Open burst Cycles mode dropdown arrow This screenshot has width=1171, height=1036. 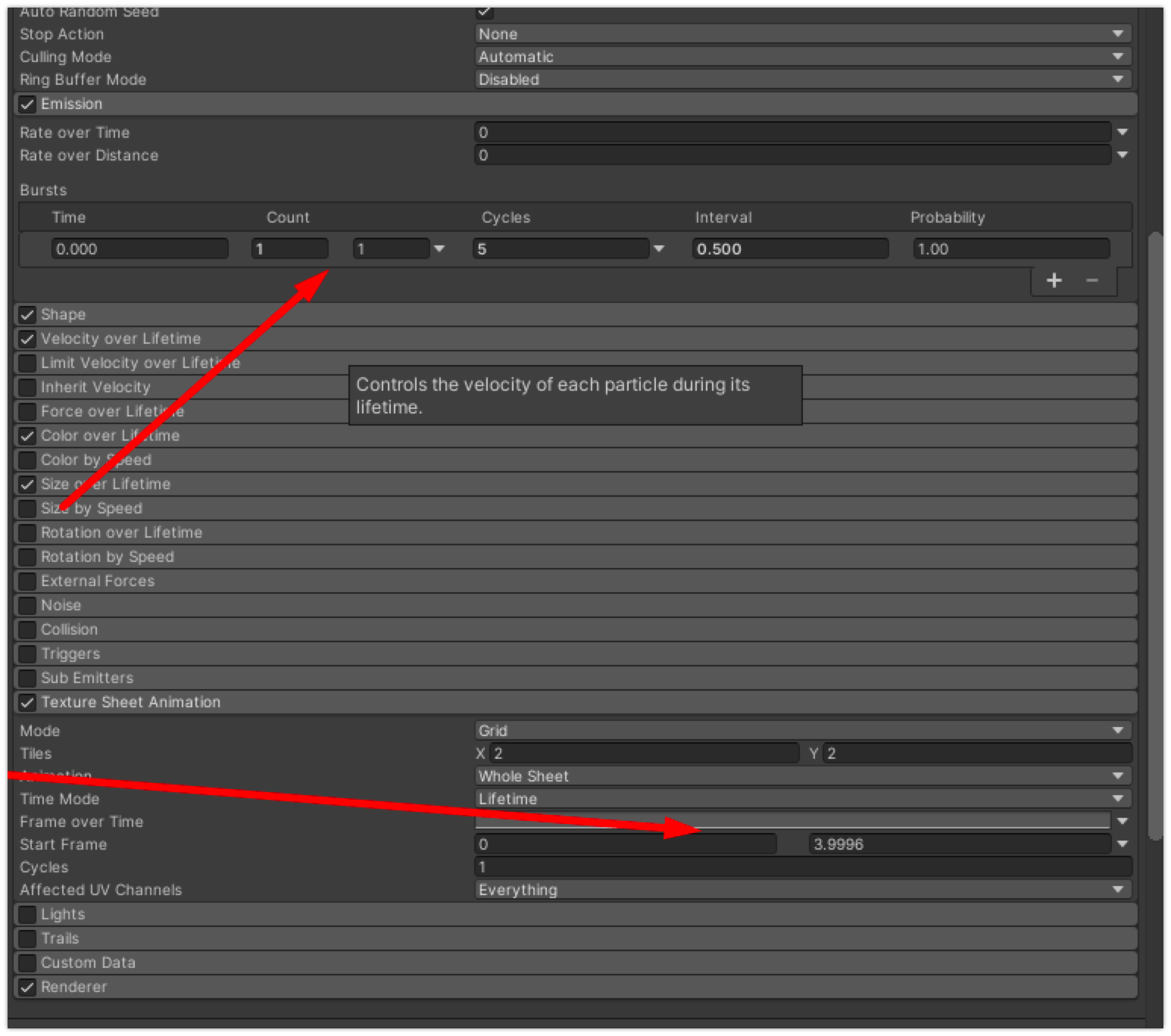(x=658, y=249)
